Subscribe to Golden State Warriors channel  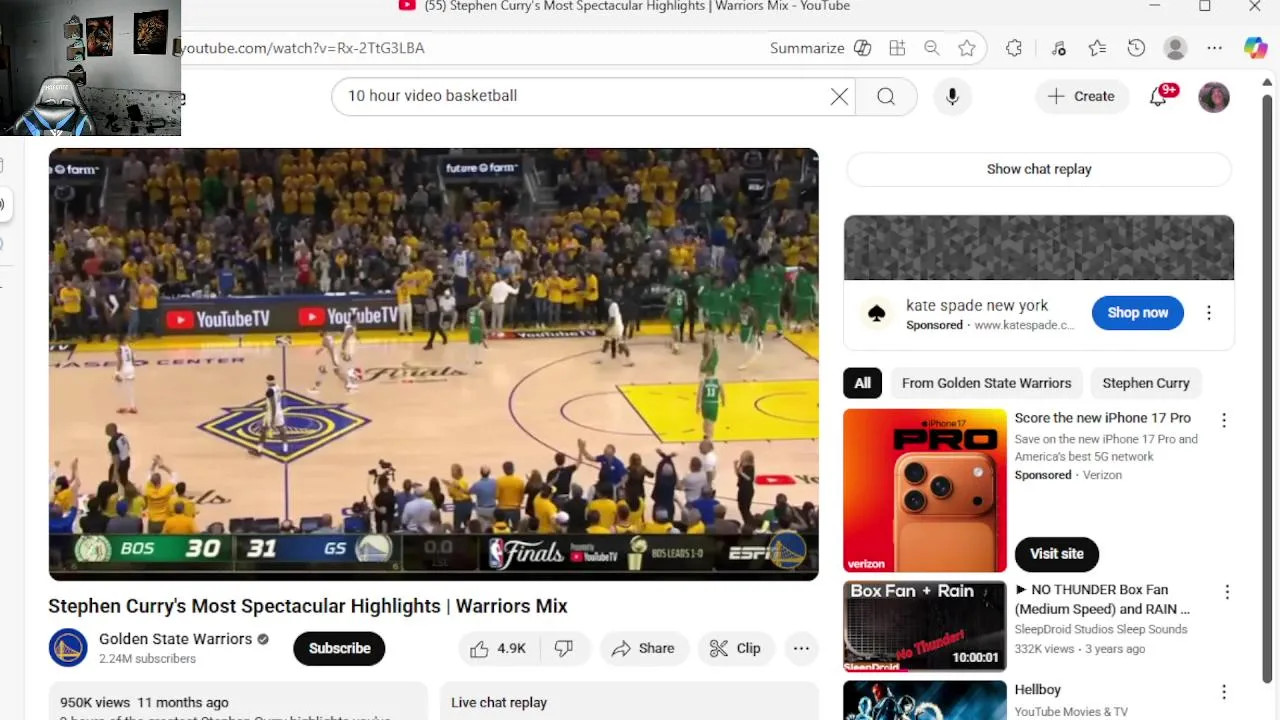pos(339,648)
